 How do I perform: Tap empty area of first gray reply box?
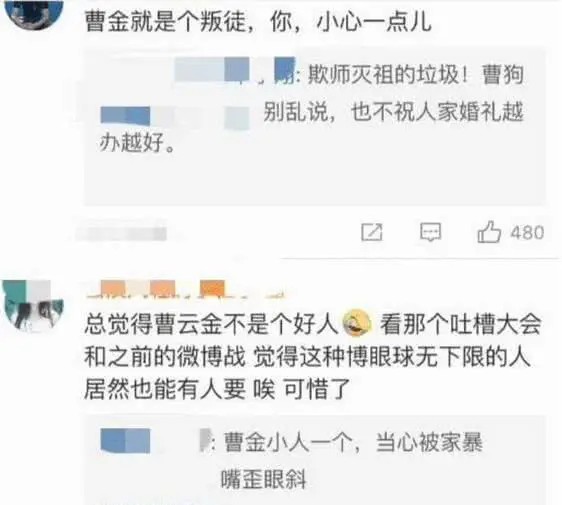click(x=315, y=179)
